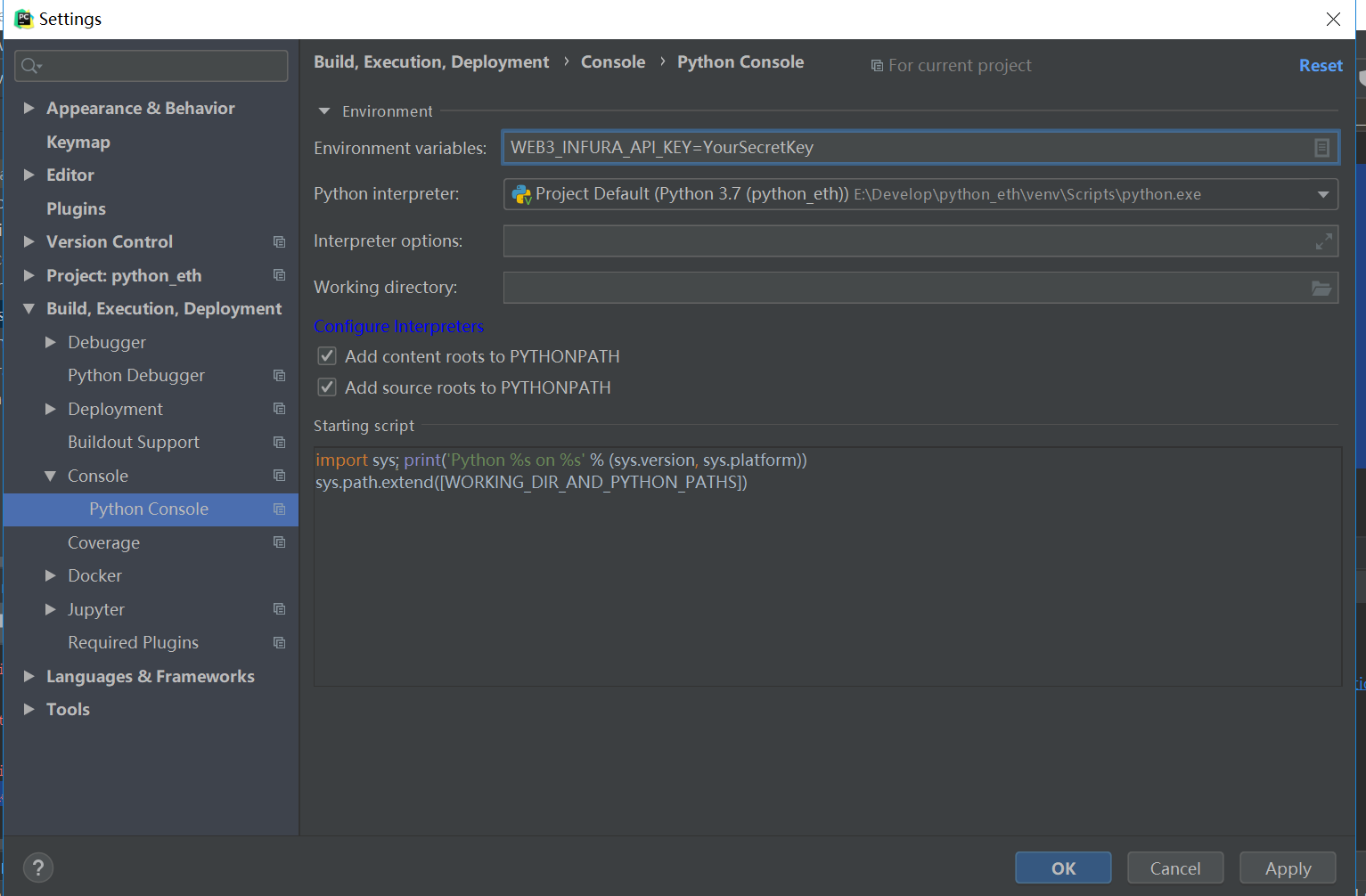
Task: Uncheck Add source roots to PYTHONPATH
Action: [327, 387]
